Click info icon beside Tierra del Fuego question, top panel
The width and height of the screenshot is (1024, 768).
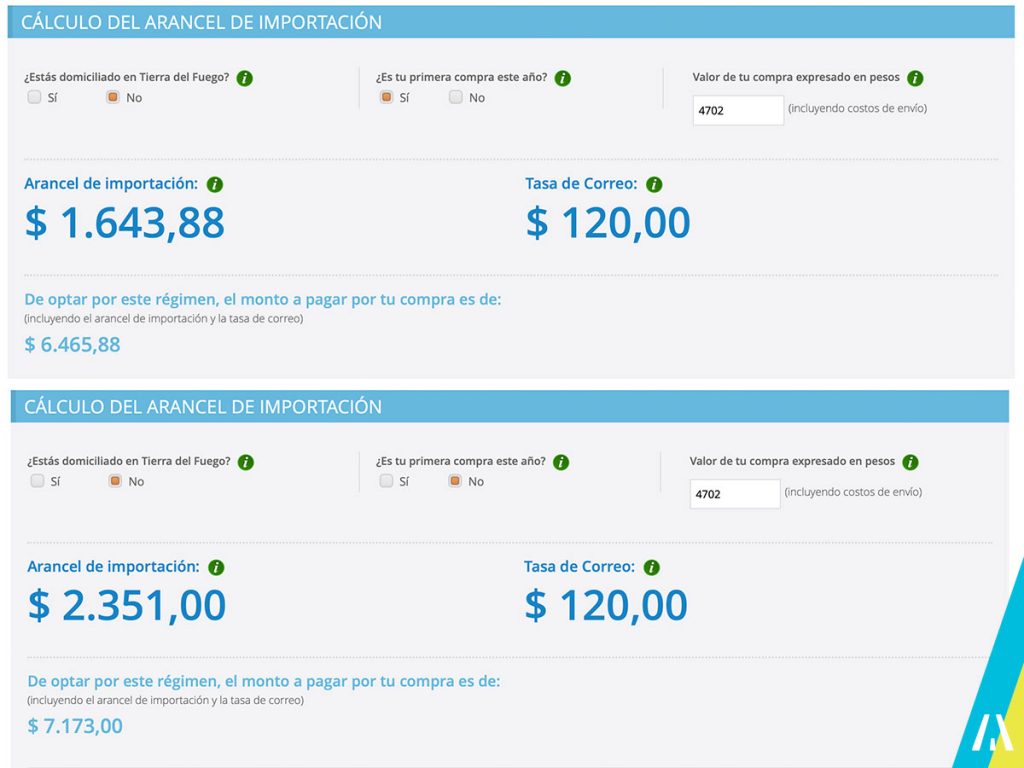(x=245, y=78)
